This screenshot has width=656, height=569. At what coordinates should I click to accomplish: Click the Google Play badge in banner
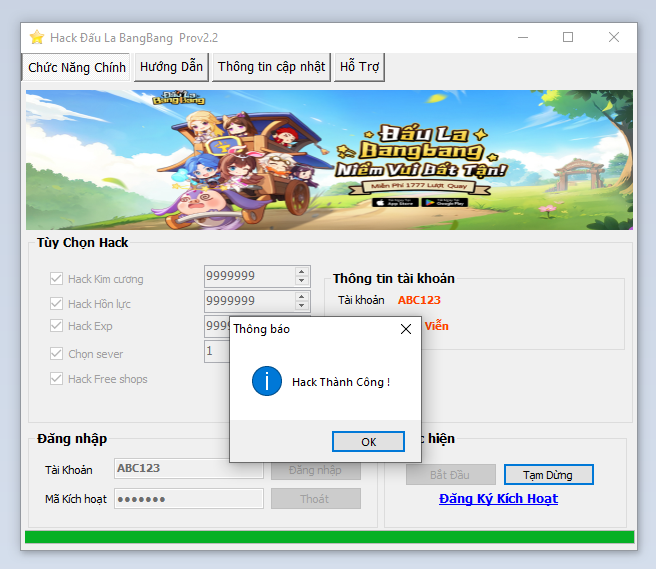[445, 202]
